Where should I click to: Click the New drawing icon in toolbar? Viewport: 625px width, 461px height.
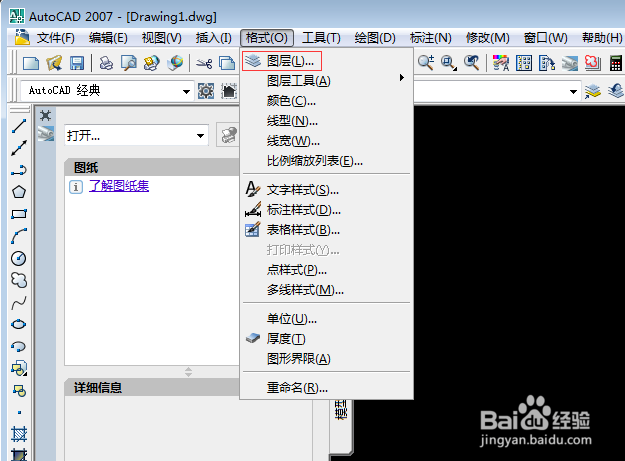click(31, 63)
